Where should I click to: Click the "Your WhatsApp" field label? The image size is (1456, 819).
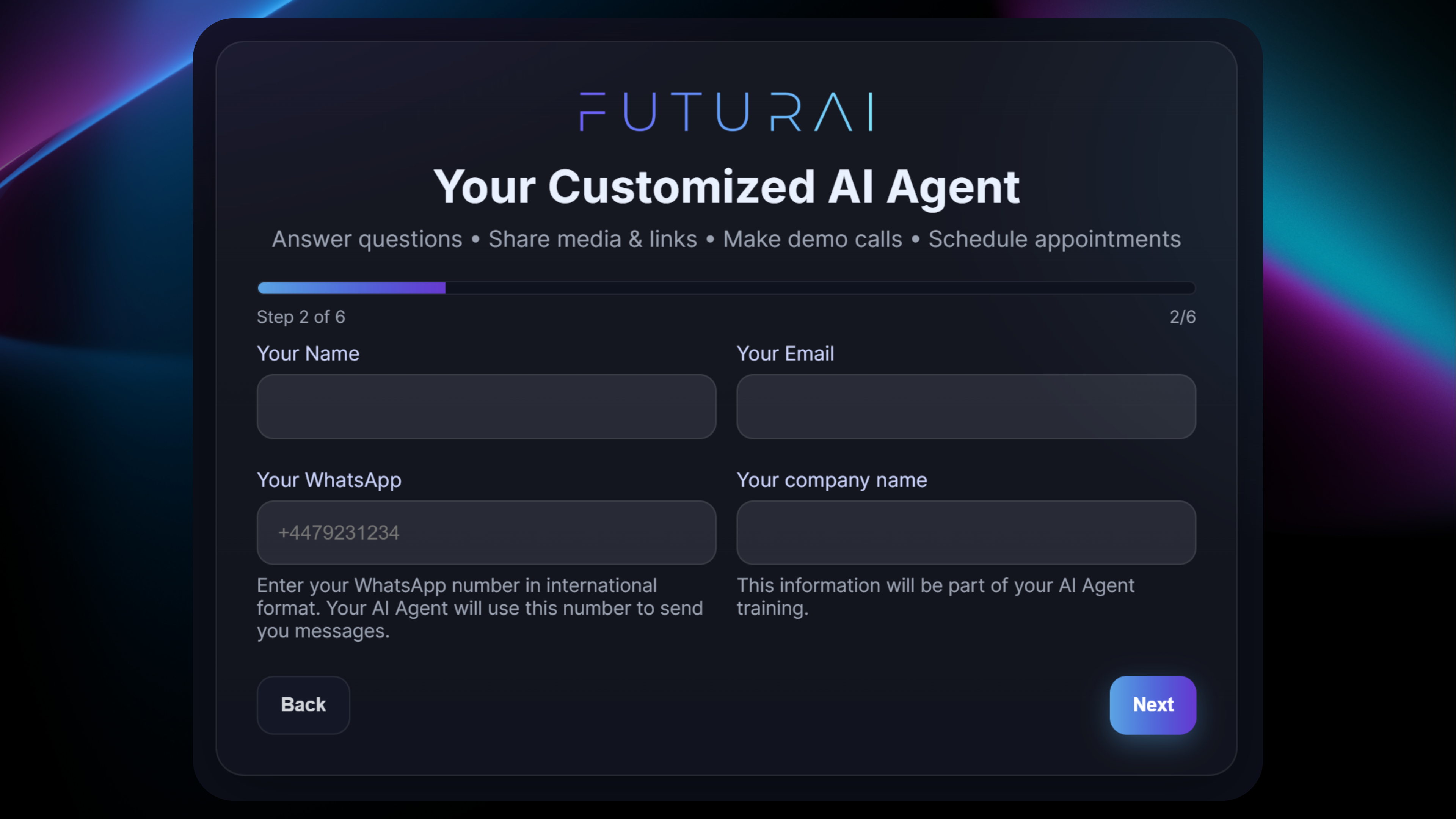pos(329,480)
